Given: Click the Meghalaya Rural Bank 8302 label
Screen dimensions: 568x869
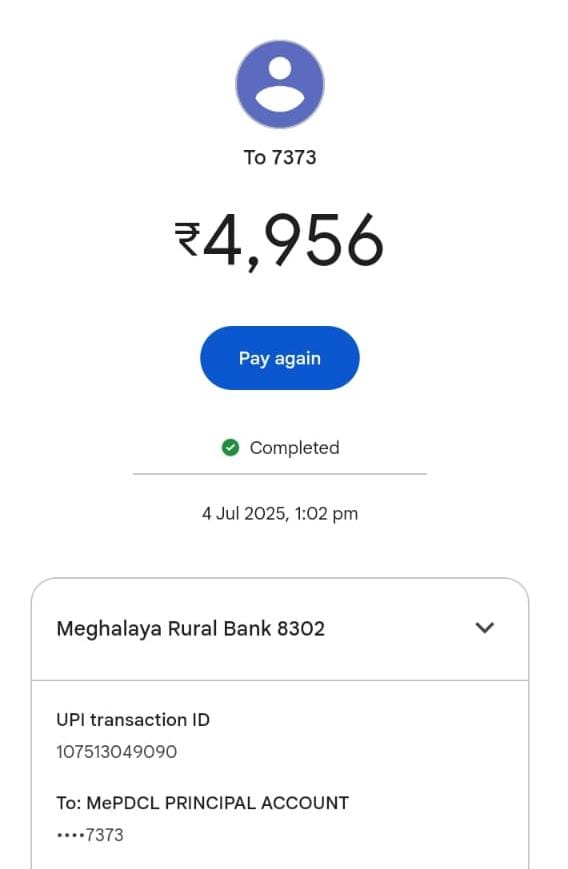Looking at the screenshot, I should click(191, 629).
